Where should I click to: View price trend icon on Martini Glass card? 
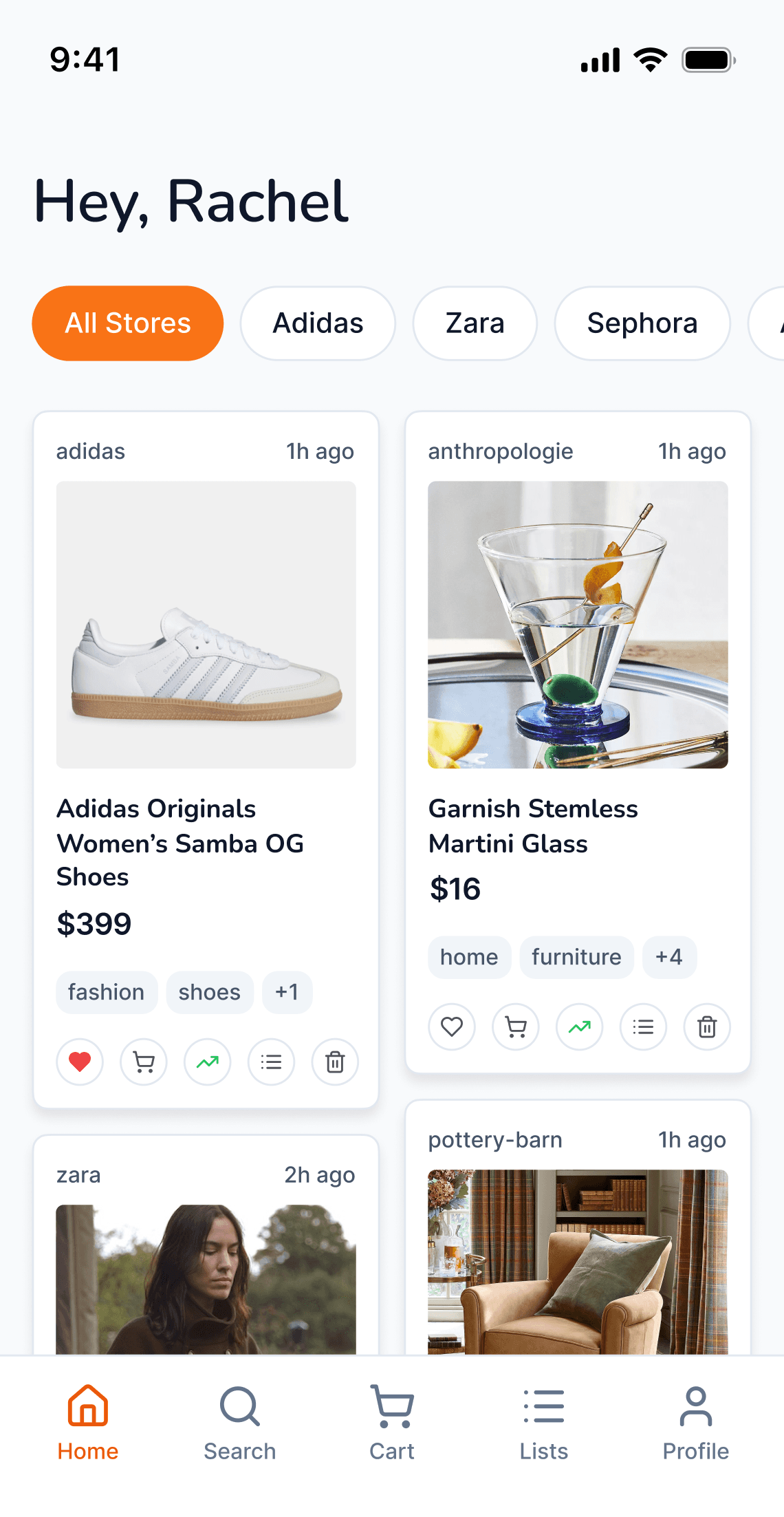click(580, 1027)
